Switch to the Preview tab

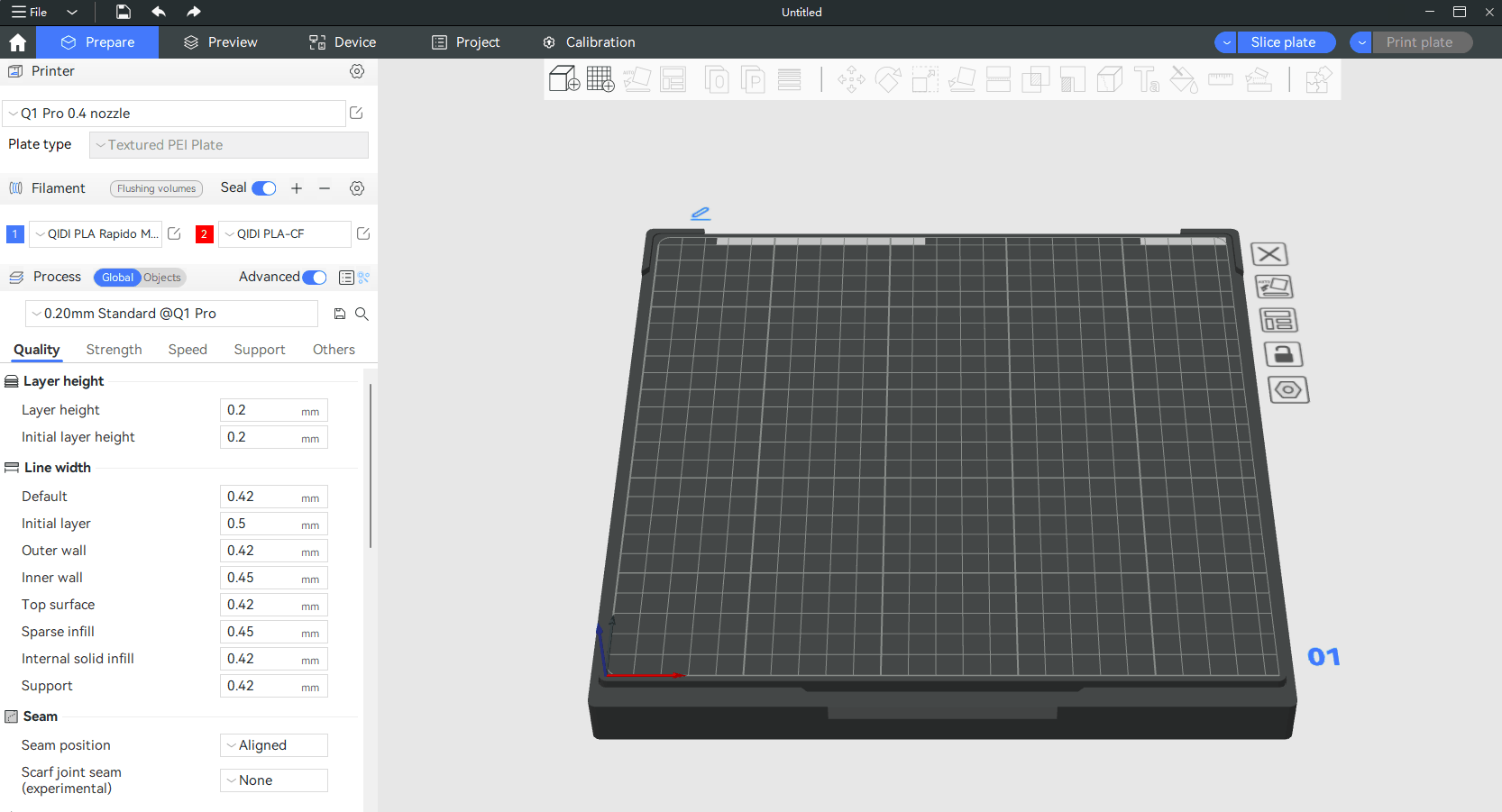pyautogui.click(x=220, y=42)
